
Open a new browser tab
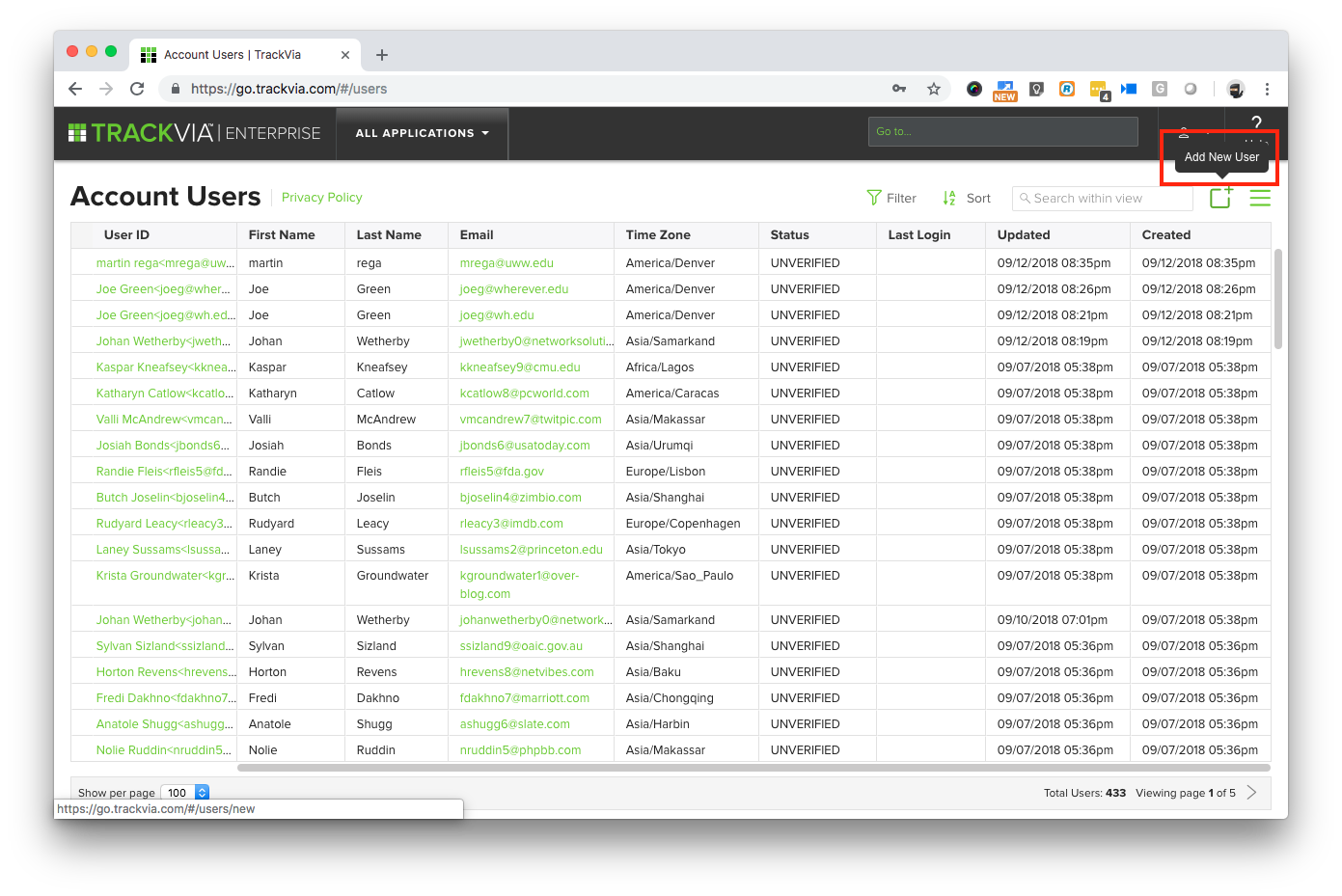(x=382, y=55)
